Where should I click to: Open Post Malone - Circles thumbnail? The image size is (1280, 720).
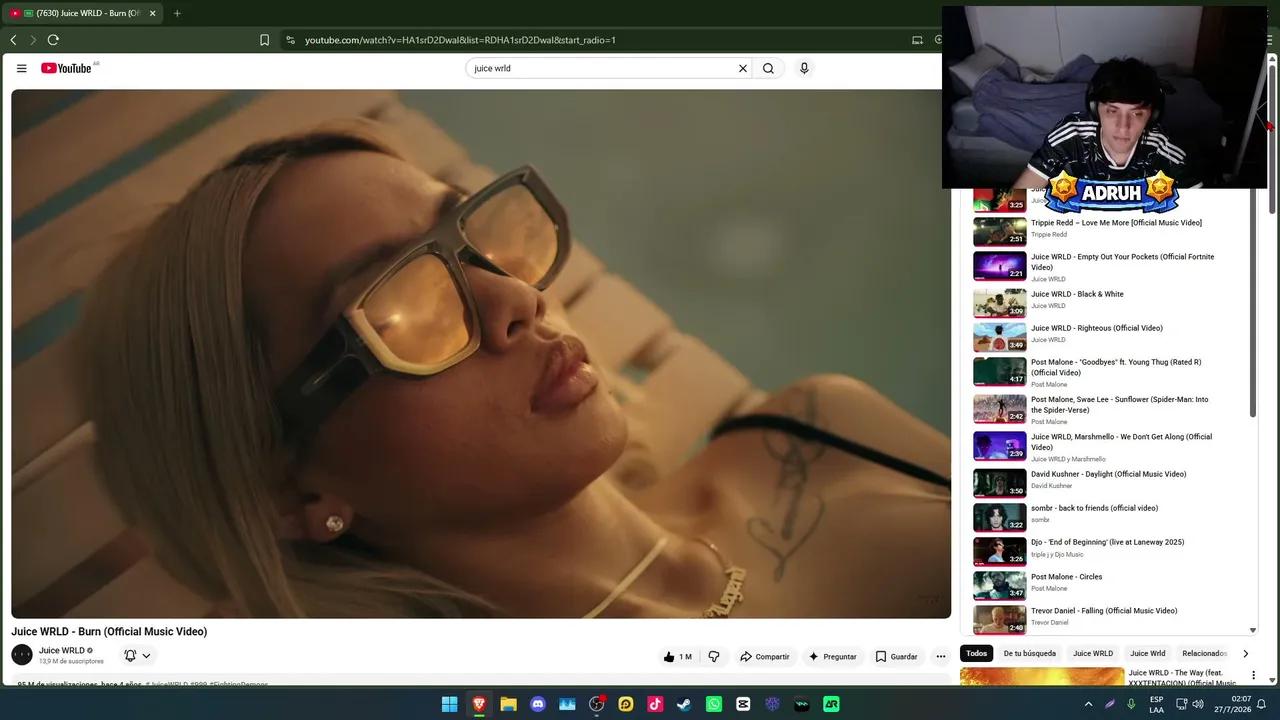pos(1000,585)
